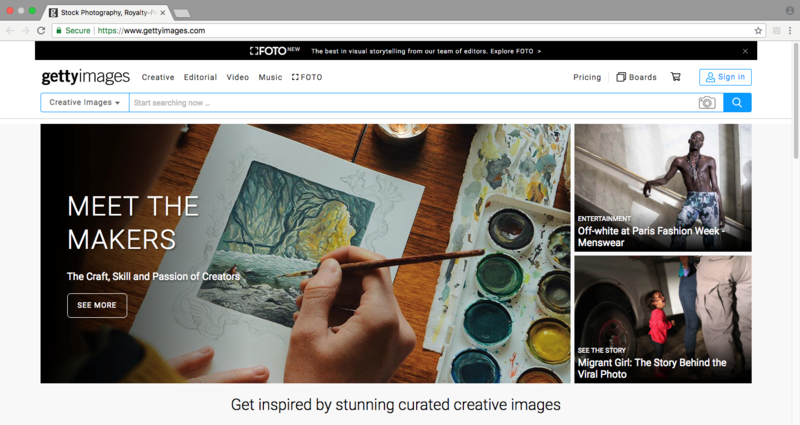Open Boards from header
Image resolution: width=800 pixels, height=425 pixels.
[x=636, y=77]
